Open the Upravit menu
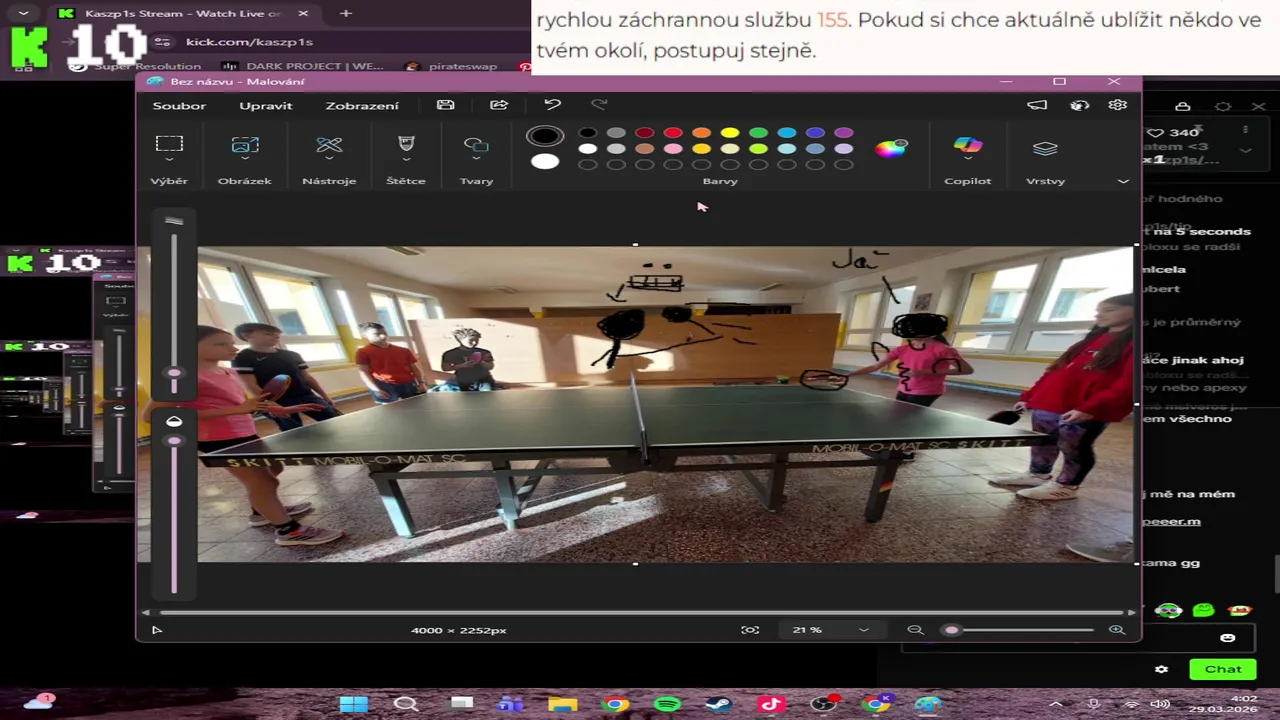Image resolution: width=1280 pixels, height=720 pixels. click(266, 105)
